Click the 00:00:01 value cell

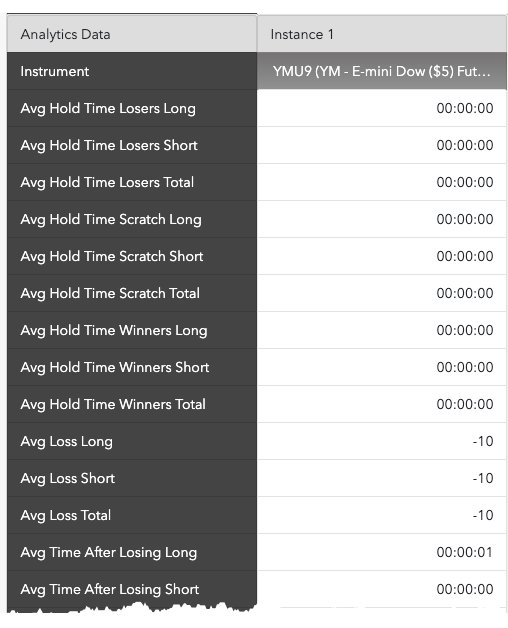coord(382,552)
